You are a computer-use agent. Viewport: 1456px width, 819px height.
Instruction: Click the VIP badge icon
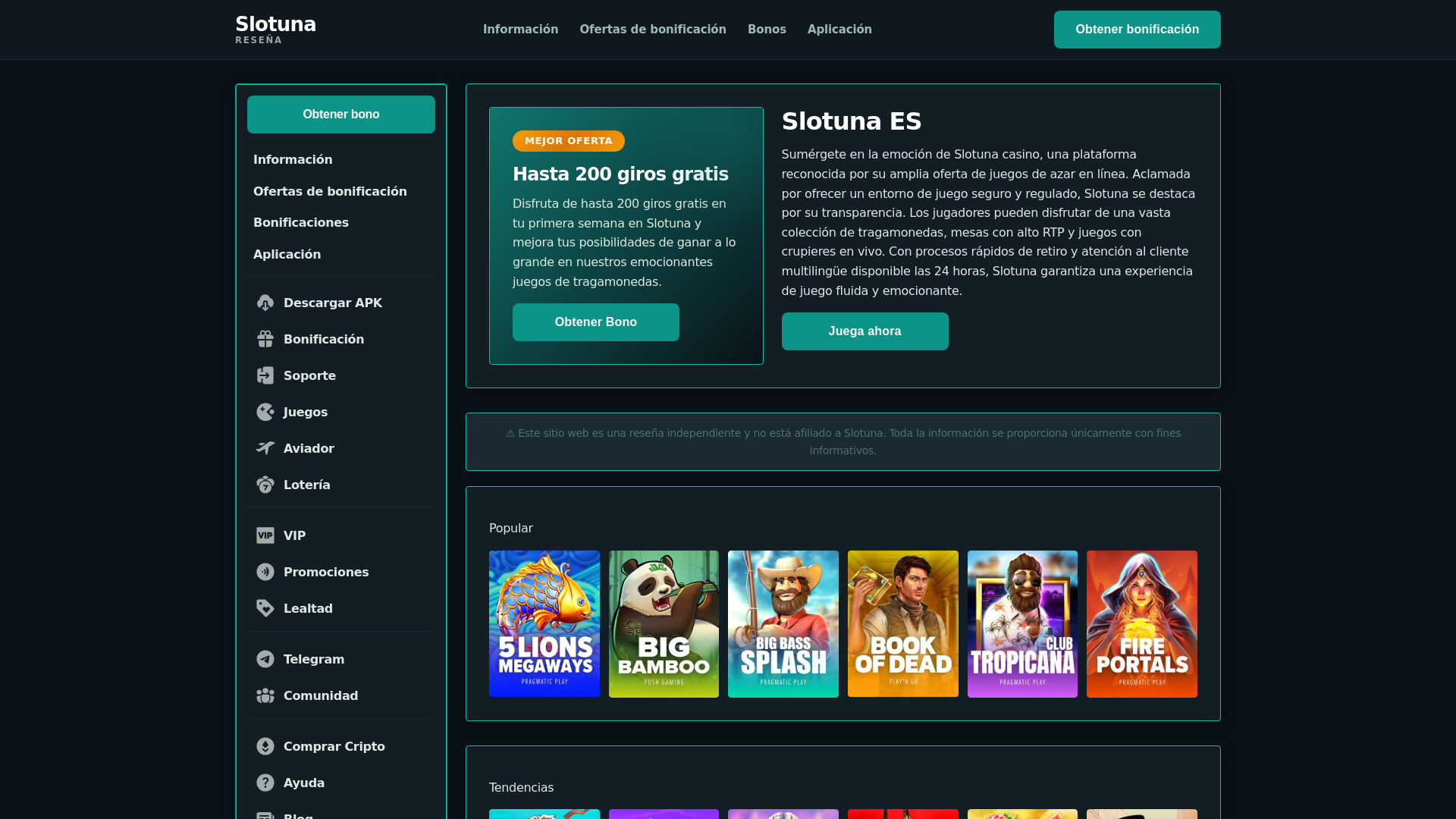coord(265,535)
